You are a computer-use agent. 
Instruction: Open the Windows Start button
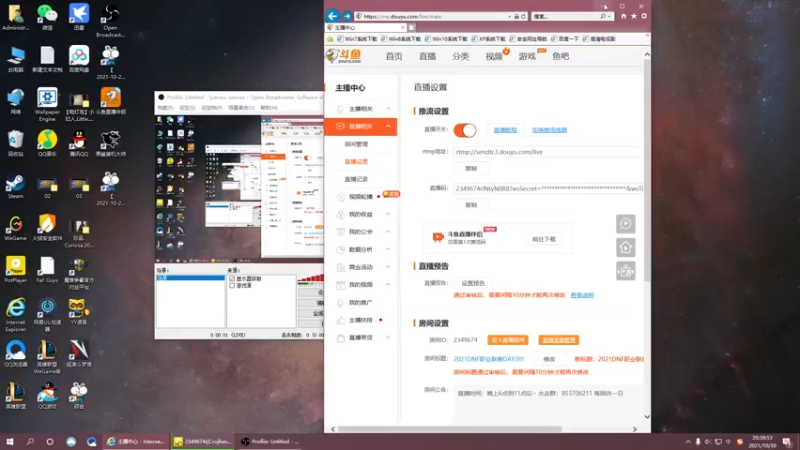[x=9, y=442]
